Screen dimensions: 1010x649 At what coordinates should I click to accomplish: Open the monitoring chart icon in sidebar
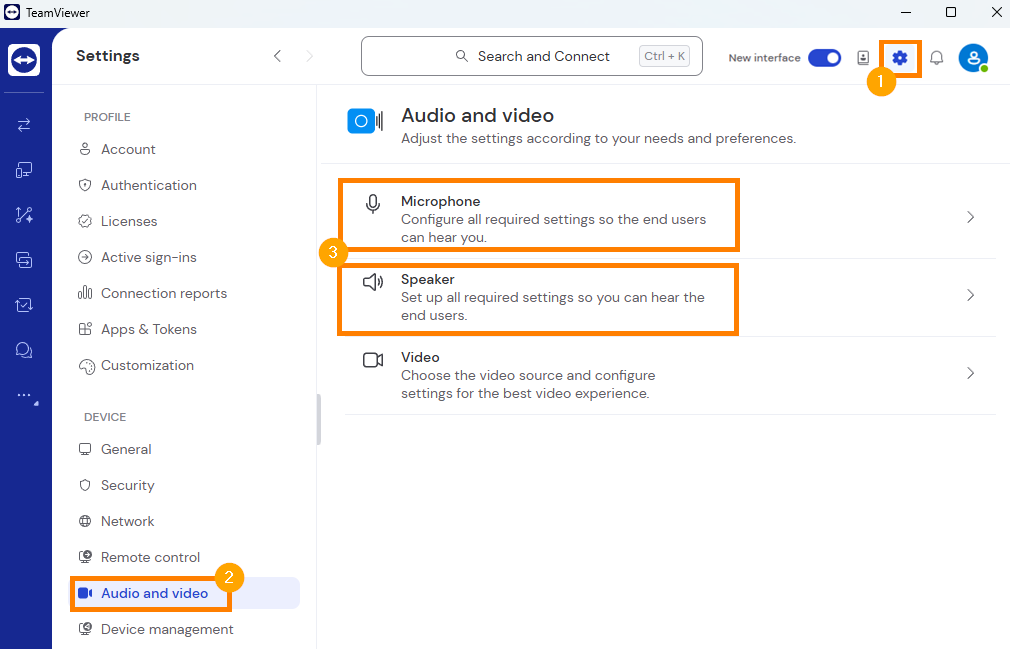coord(24,305)
